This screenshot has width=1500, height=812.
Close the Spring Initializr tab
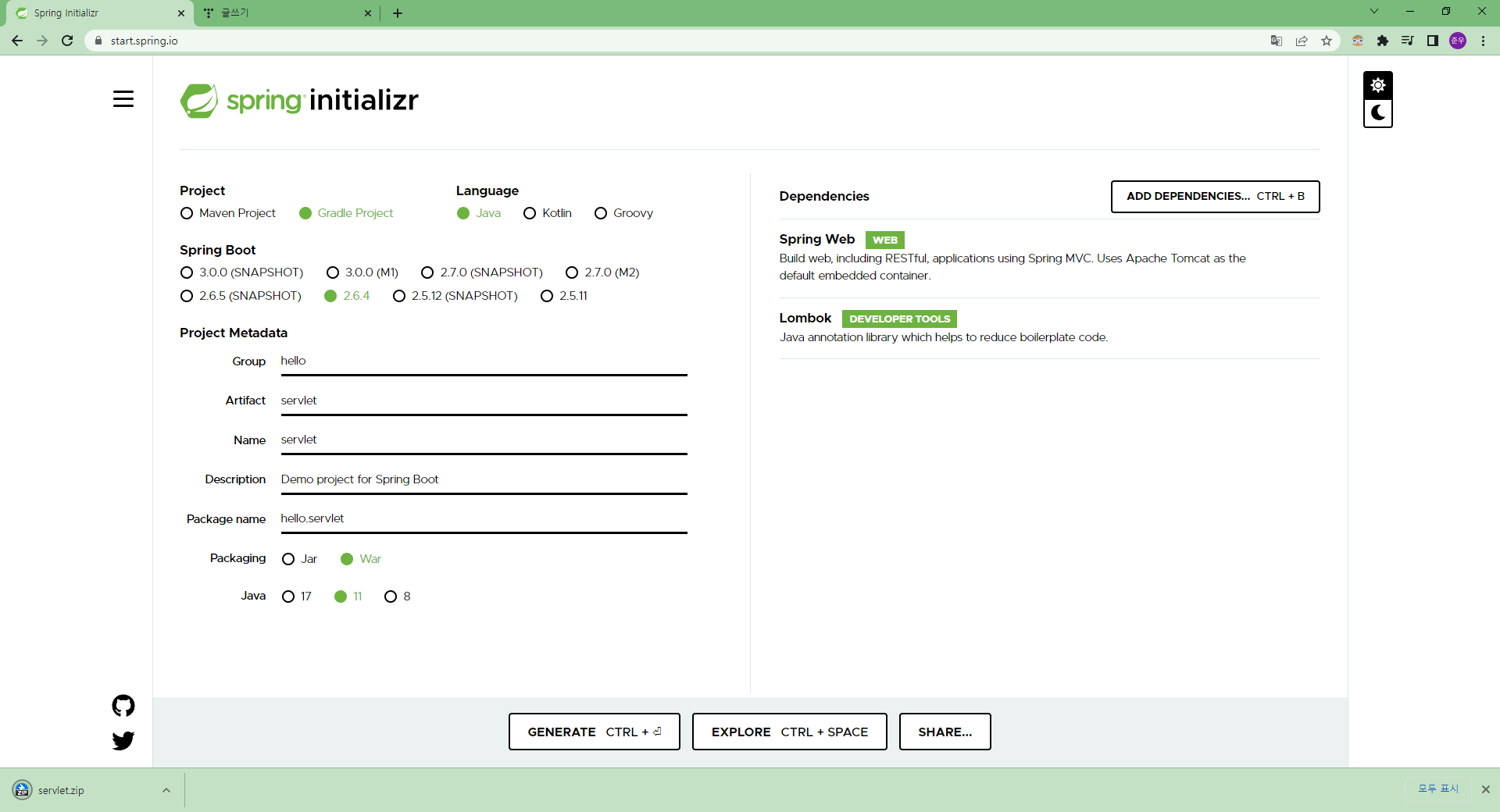click(x=181, y=13)
